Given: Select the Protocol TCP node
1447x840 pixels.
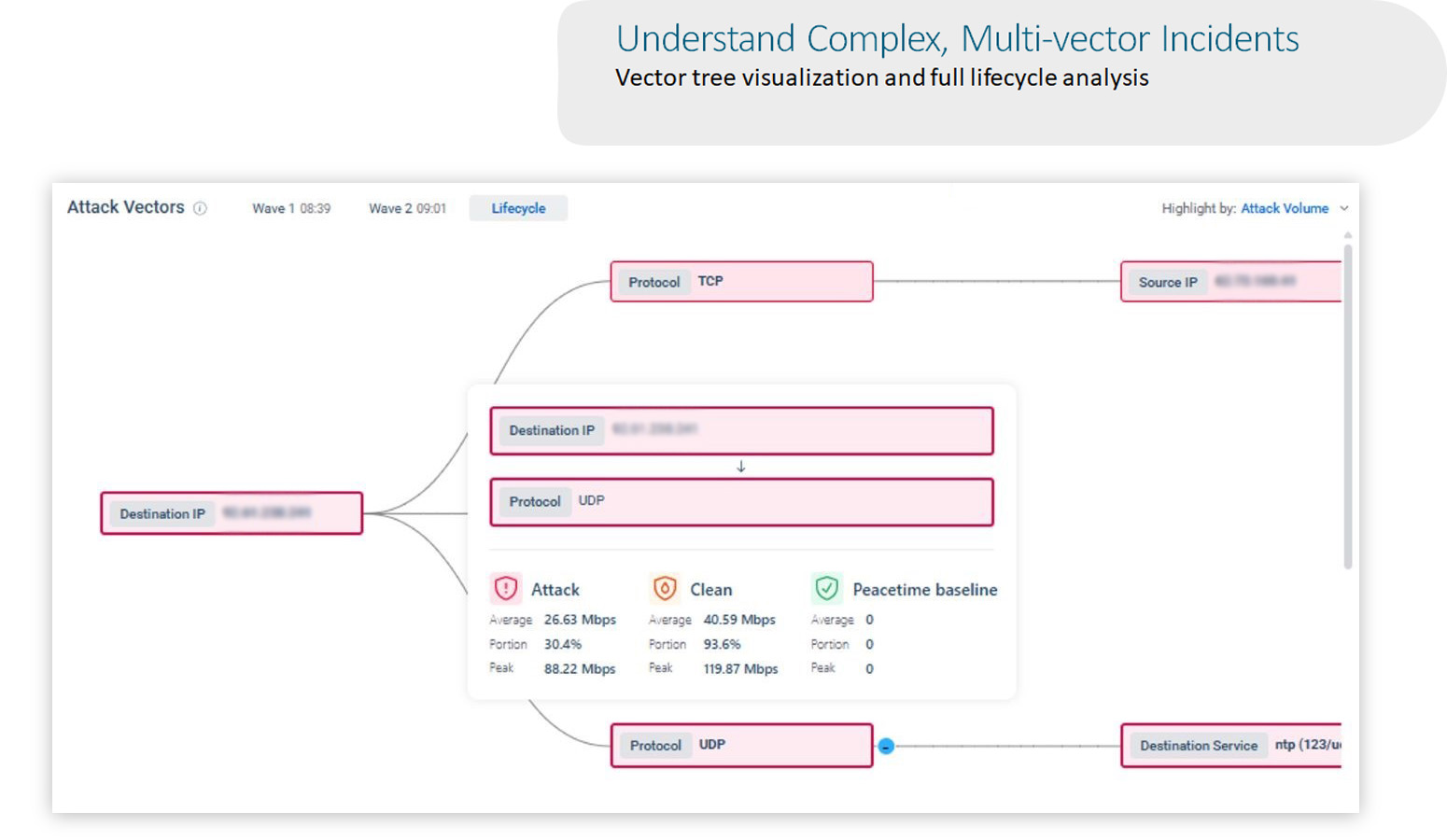Looking at the screenshot, I should [x=741, y=282].
